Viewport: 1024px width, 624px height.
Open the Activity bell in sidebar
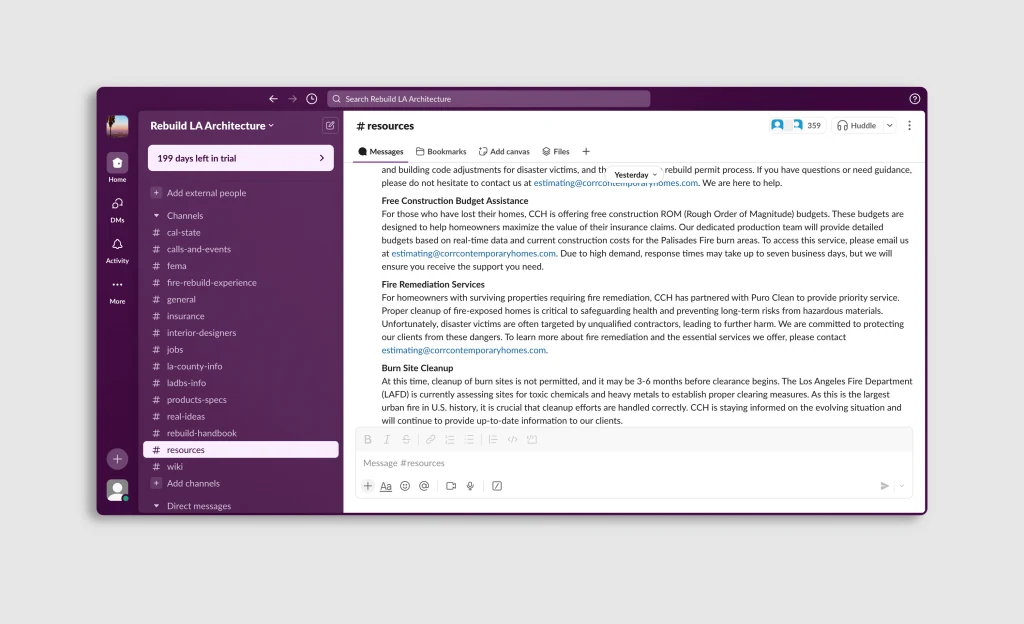117,245
